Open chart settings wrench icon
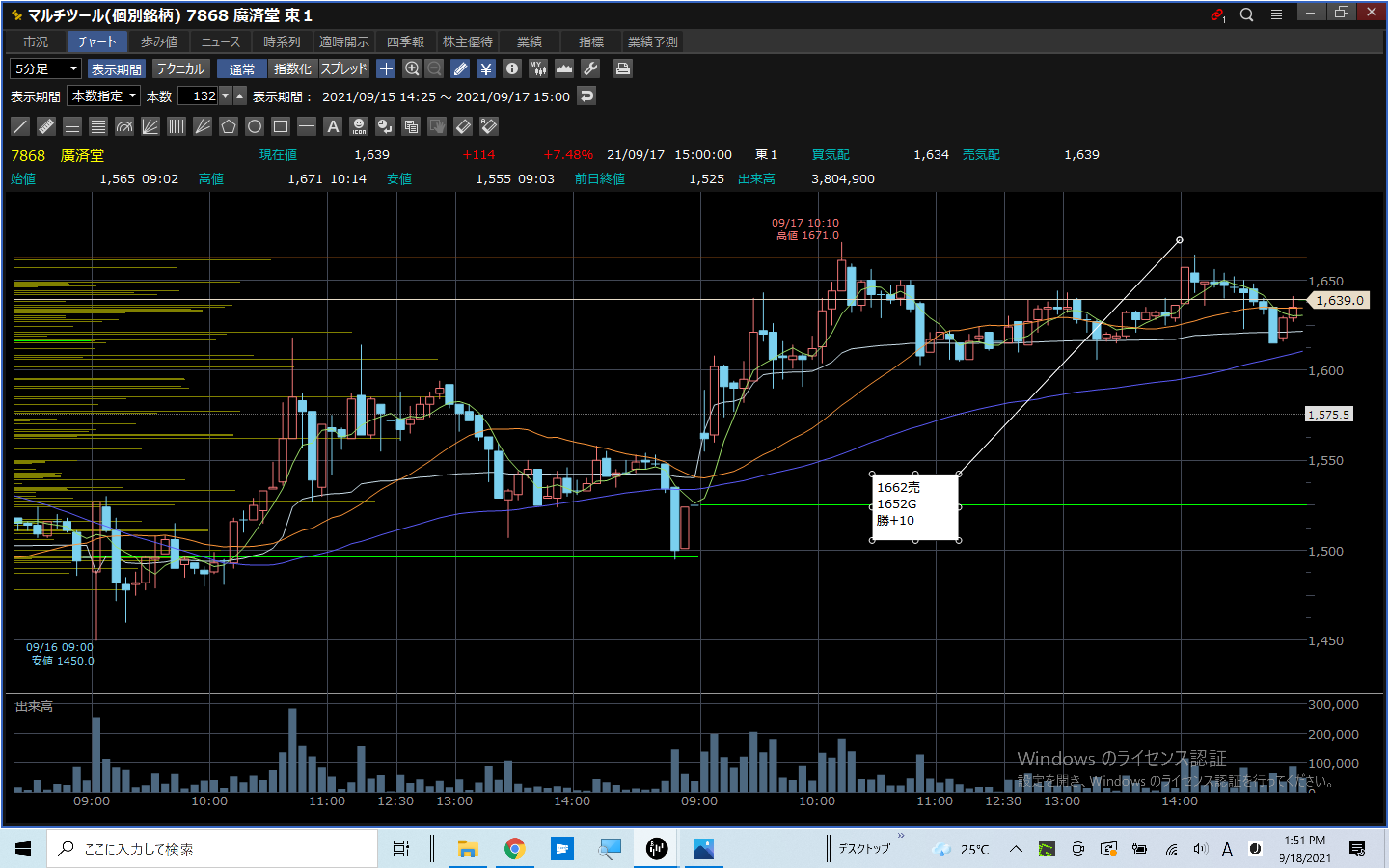 click(x=590, y=69)
